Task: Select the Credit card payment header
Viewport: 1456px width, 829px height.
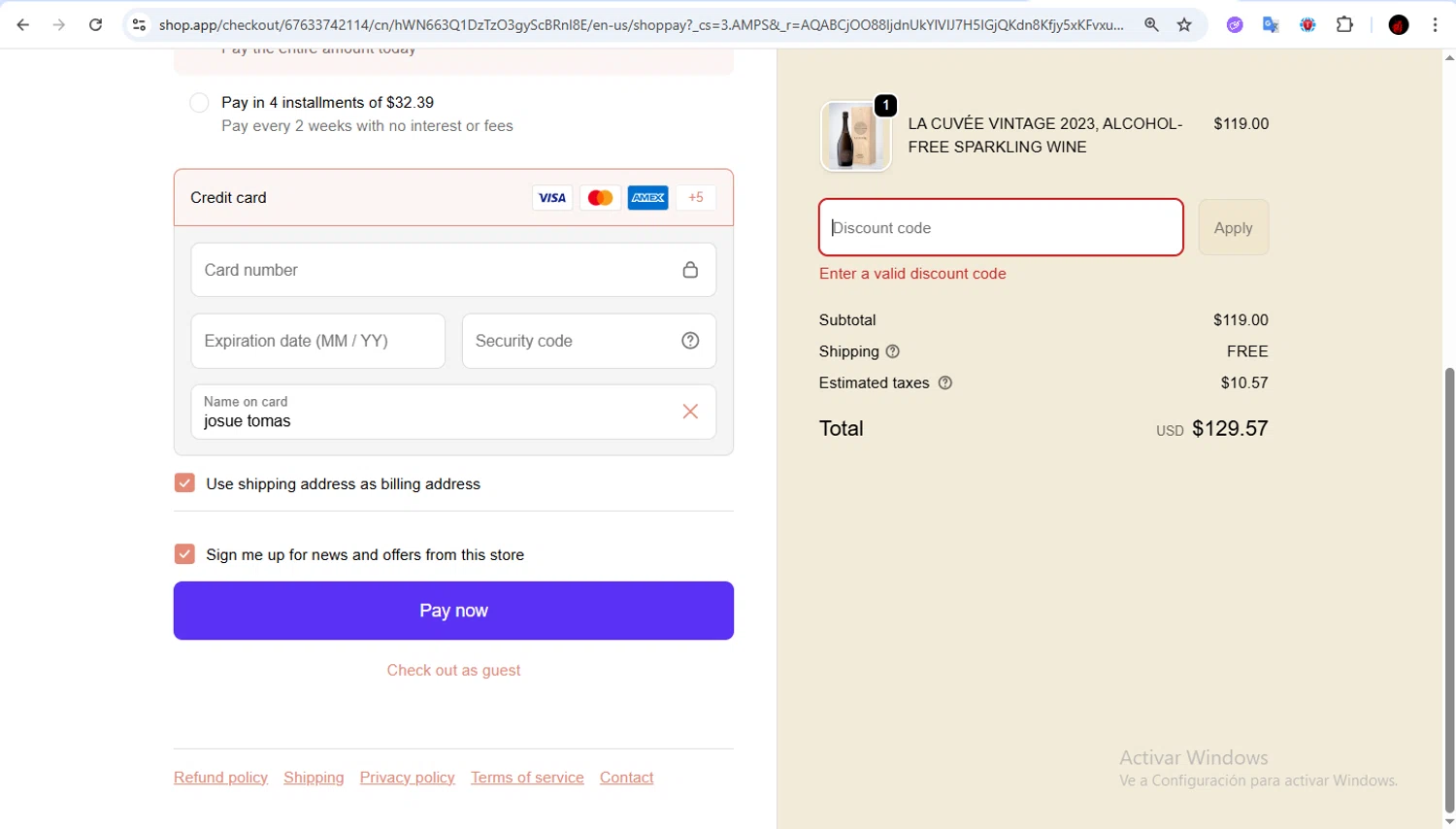Action: [x=453, y=198]
